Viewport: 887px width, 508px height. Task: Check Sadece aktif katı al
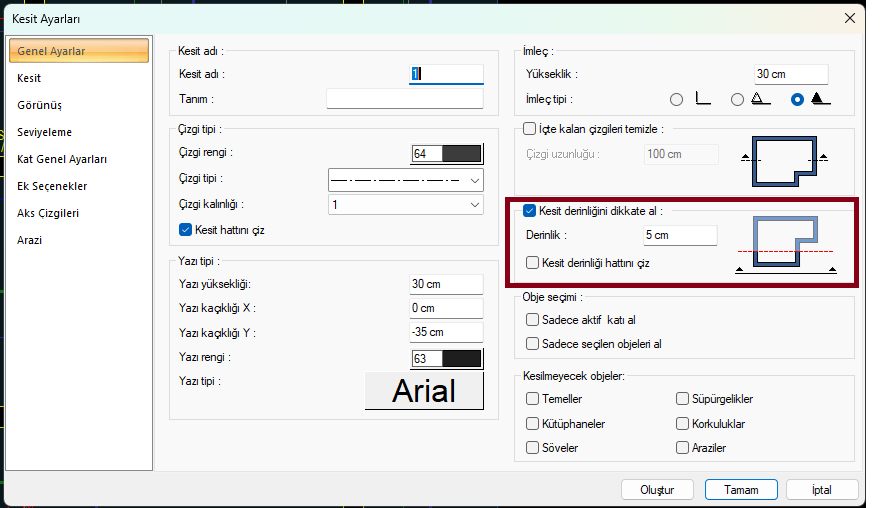pos(532,320)
